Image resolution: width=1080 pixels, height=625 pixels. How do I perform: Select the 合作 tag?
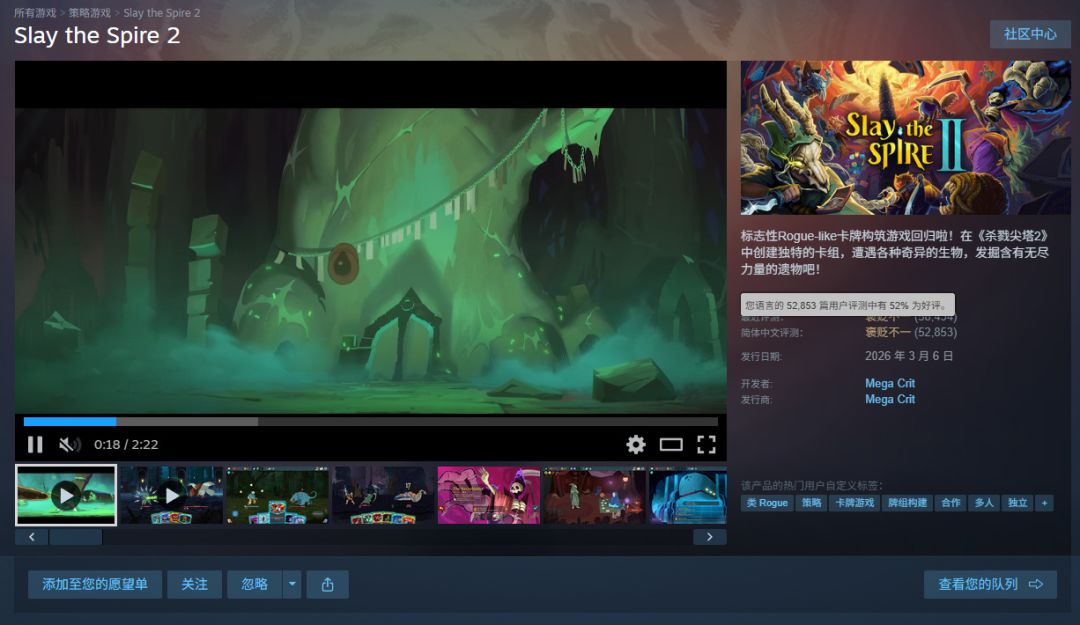[x=951, y=503]
